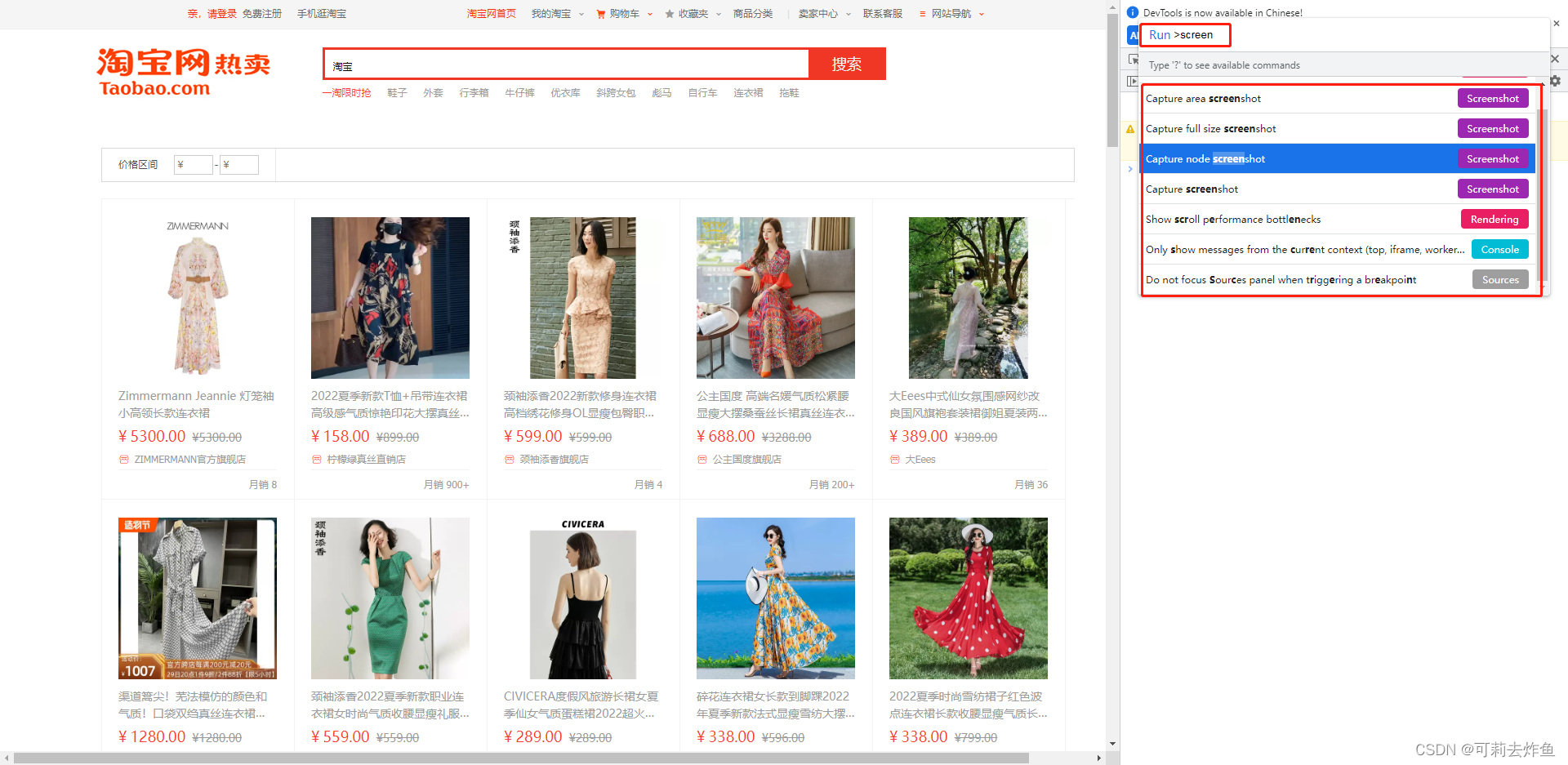Expand the 网站导航 dropdown arrow
The image size is (1568, 765).
click(x=982, y=14)
